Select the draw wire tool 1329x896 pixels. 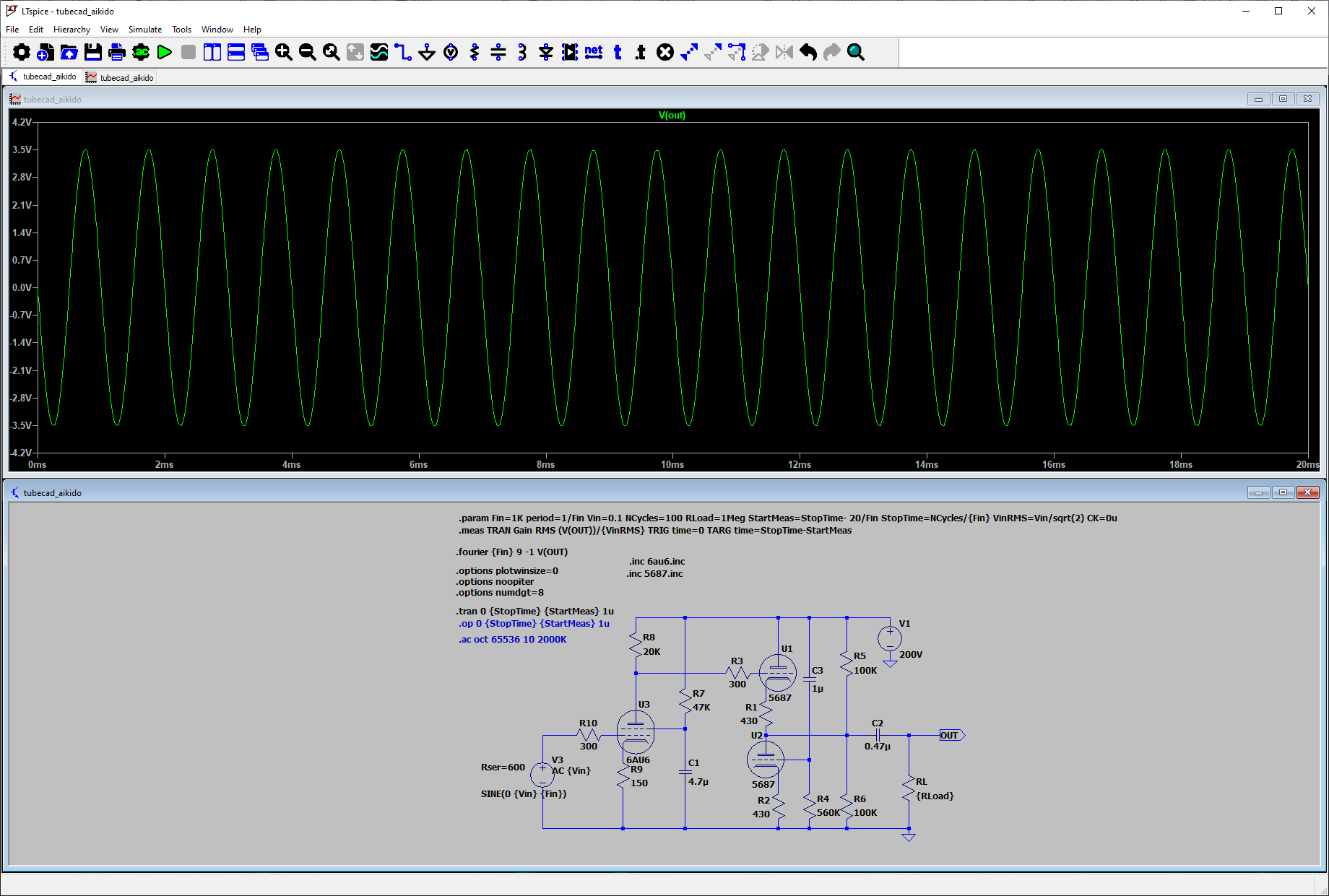(403, 52)
